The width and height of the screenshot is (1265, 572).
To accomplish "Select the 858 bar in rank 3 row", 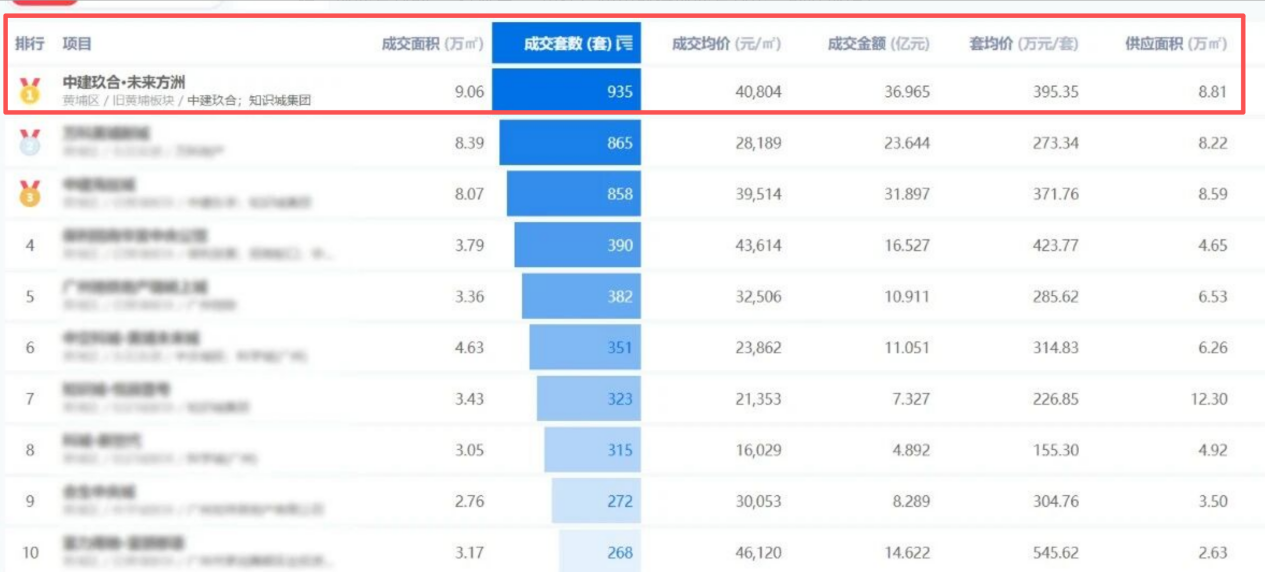I will pos(574,194).
